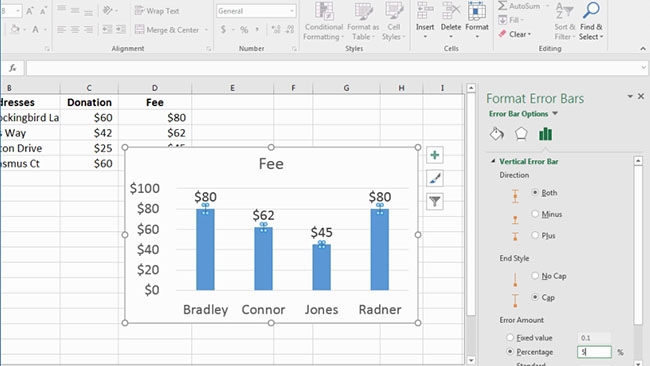This screenshot has height=366, width=650.
Task: Click the Format cells button
Action: (477, 21)
